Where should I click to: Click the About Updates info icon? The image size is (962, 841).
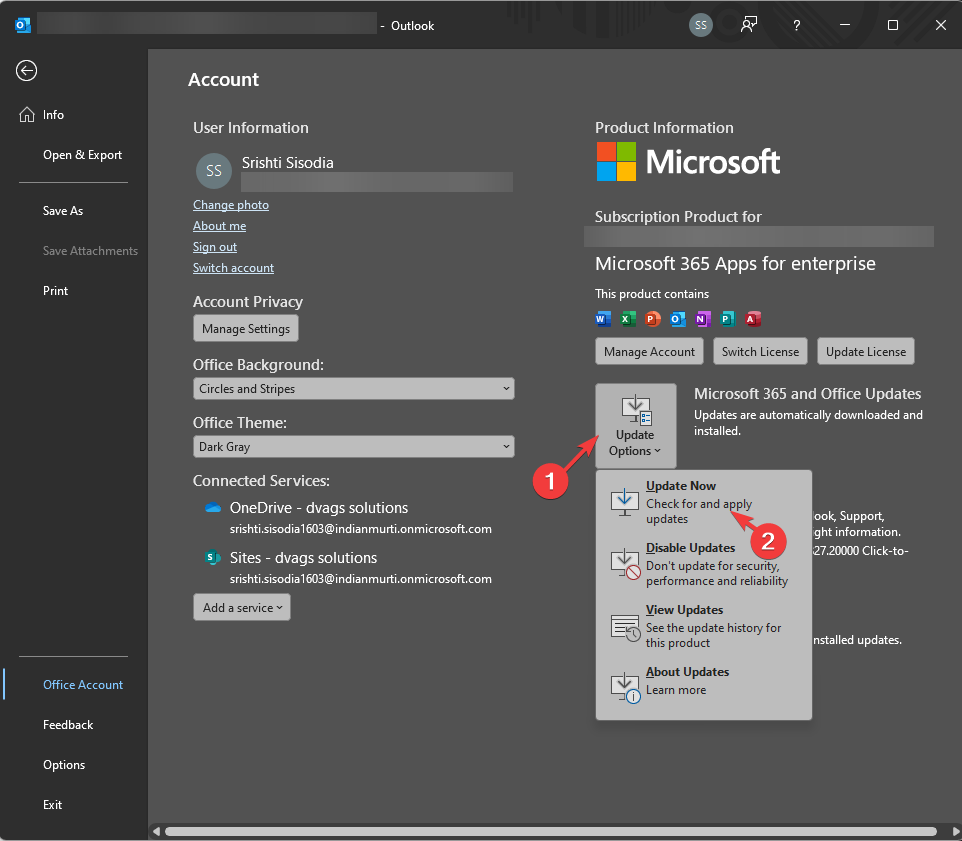pos(625,687)
